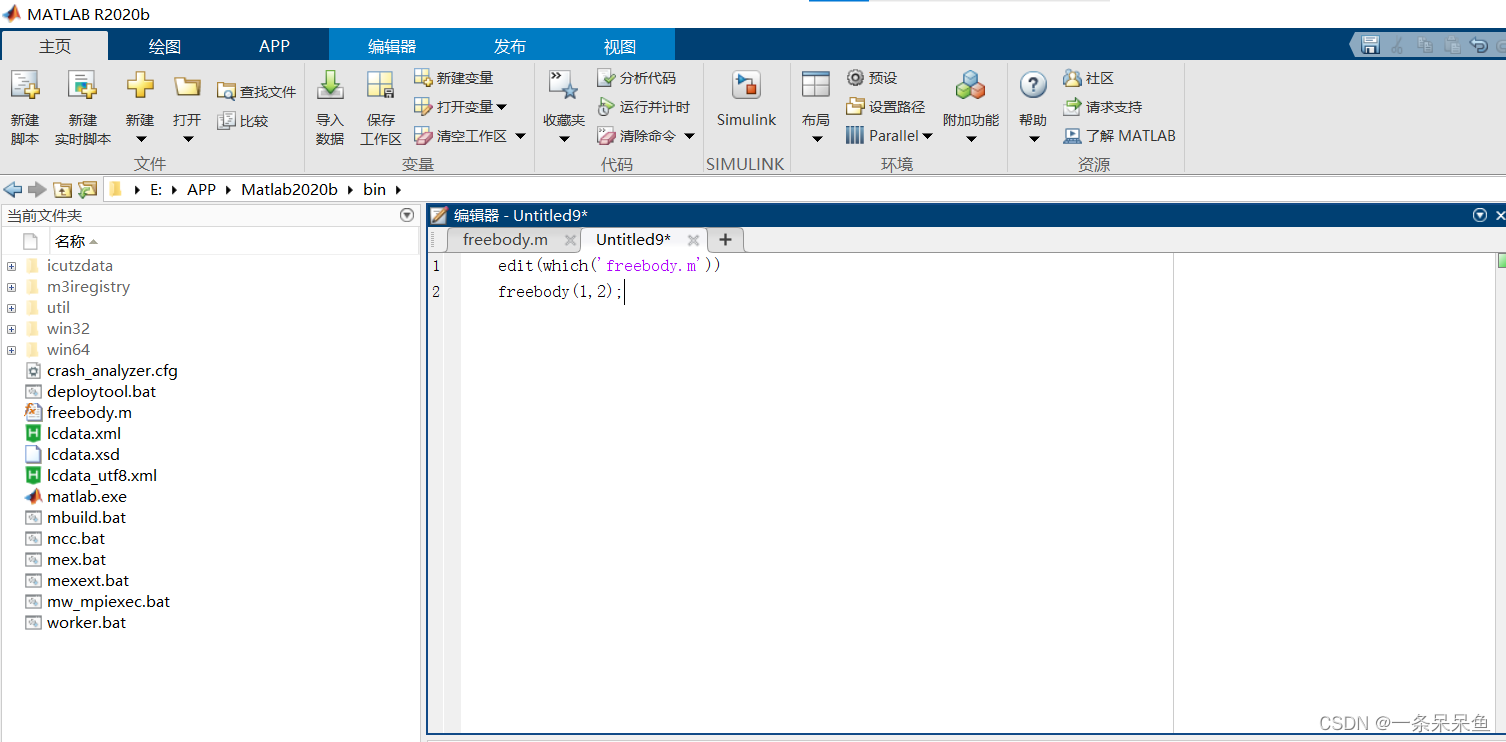Select lcdata.xml in the file list
This screenshot has height=742, width=1506.
click(84, 434)
